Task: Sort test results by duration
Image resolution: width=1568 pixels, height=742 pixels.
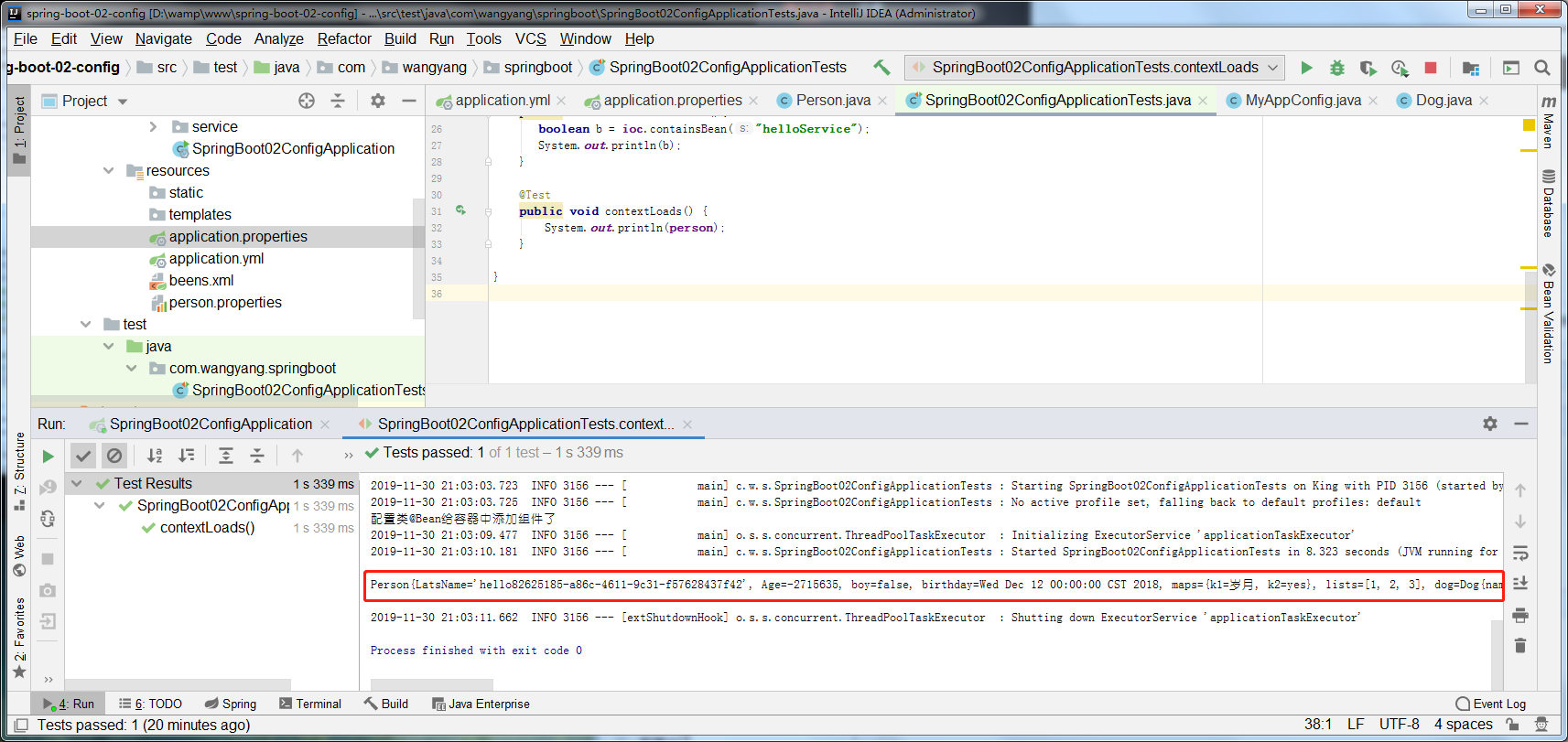Action: click(186, 455)
